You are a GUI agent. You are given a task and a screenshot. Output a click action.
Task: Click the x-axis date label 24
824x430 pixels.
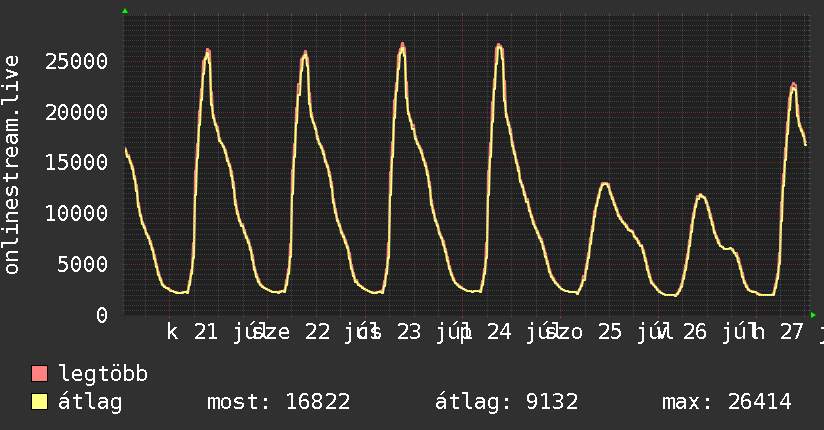click(499, 332)
